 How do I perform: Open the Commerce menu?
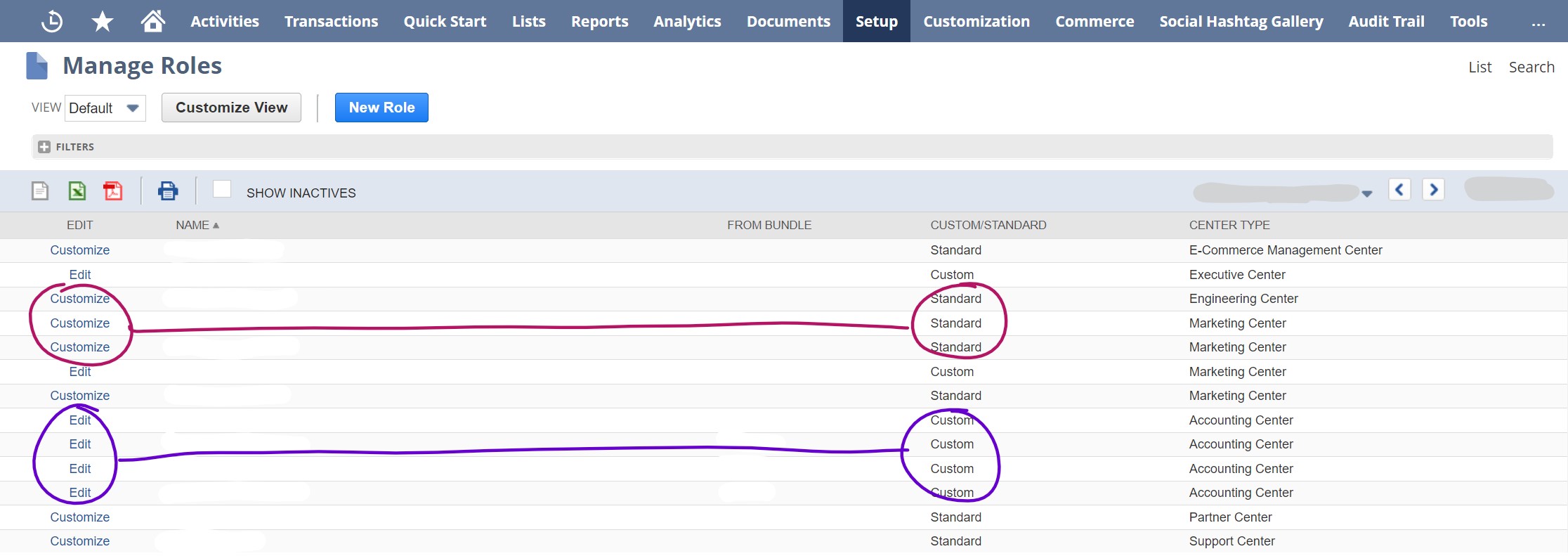tap(1095, 22)
